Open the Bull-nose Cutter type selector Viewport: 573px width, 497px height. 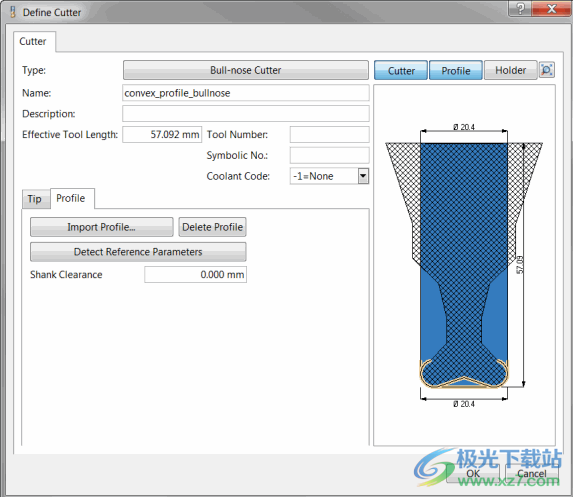[x=246, y=70]
